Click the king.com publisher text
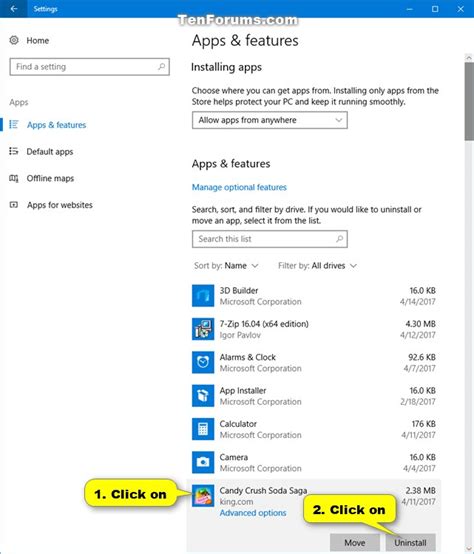This screenshot has width=474, height=554. pos(236,502)
